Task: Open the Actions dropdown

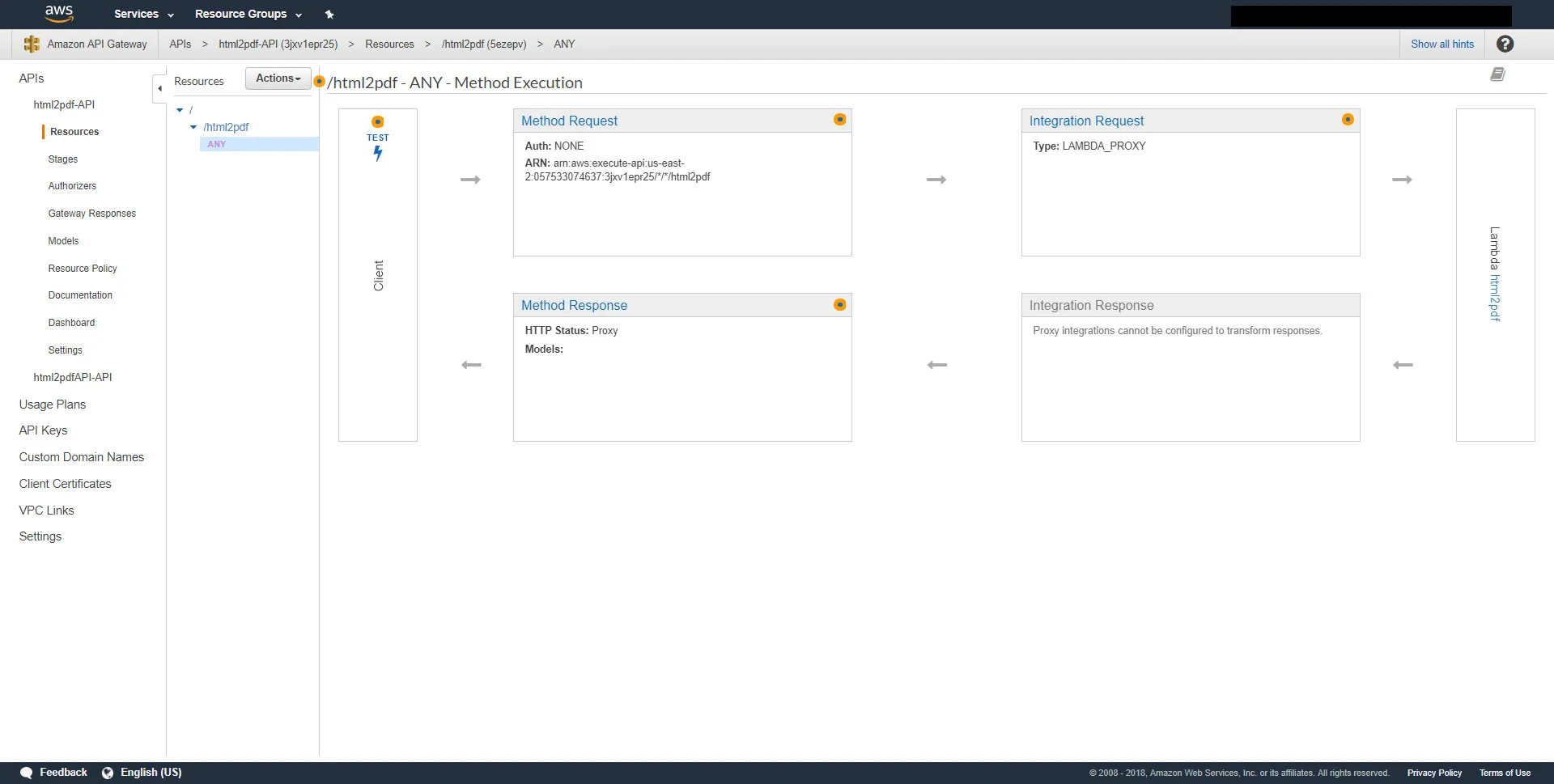Action: 278,78
